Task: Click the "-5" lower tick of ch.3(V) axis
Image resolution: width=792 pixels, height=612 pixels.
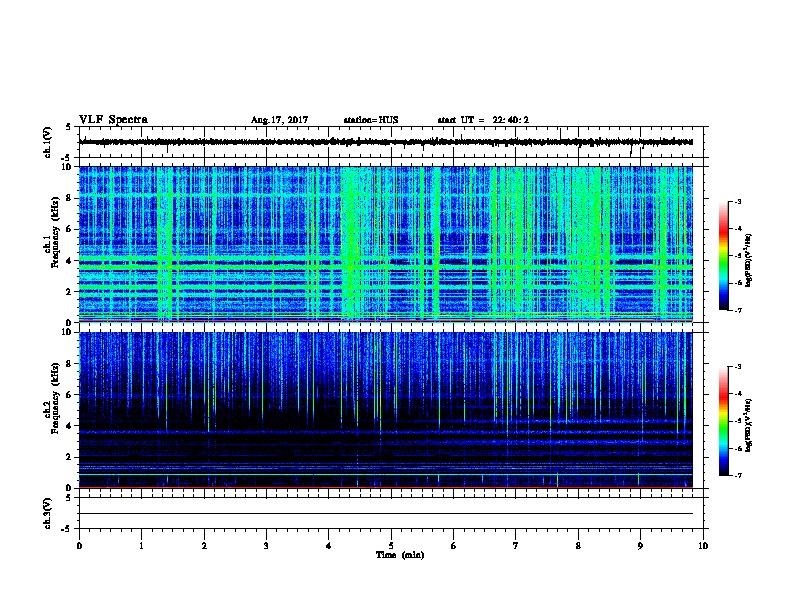Action: [x=66, y=529]
